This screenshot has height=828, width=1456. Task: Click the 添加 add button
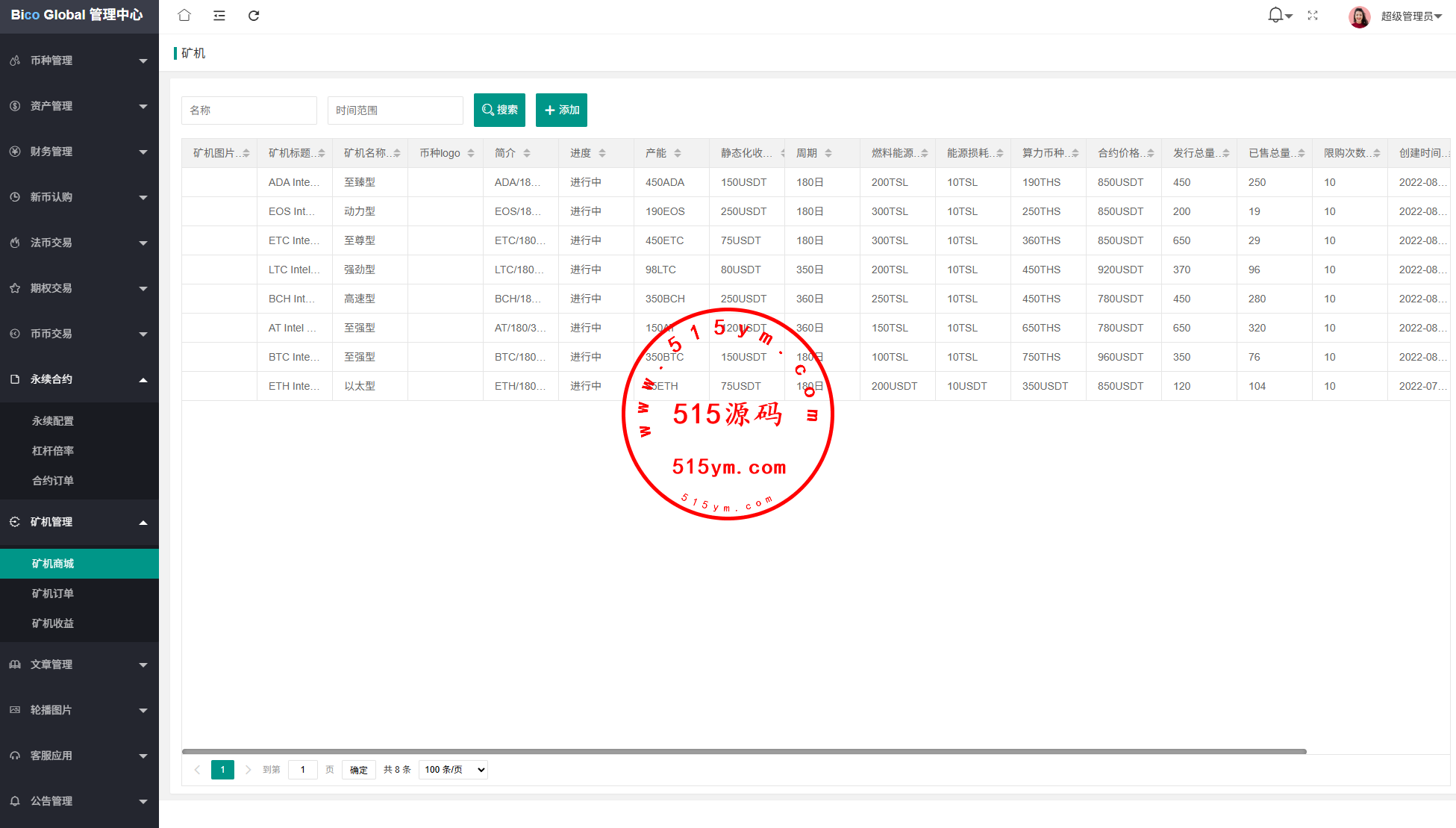coord(561,110)
